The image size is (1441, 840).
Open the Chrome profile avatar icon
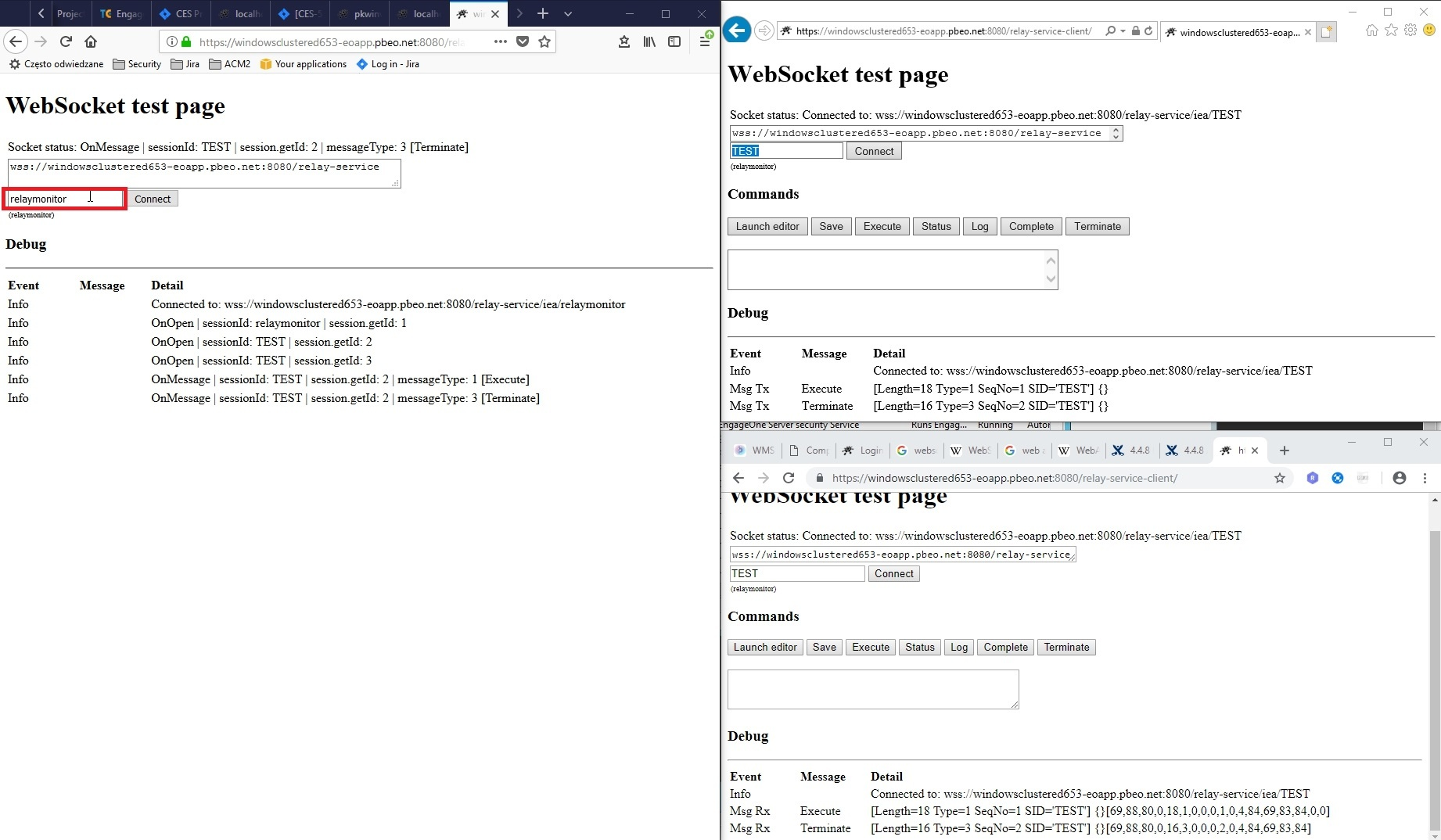(1399, 478)
